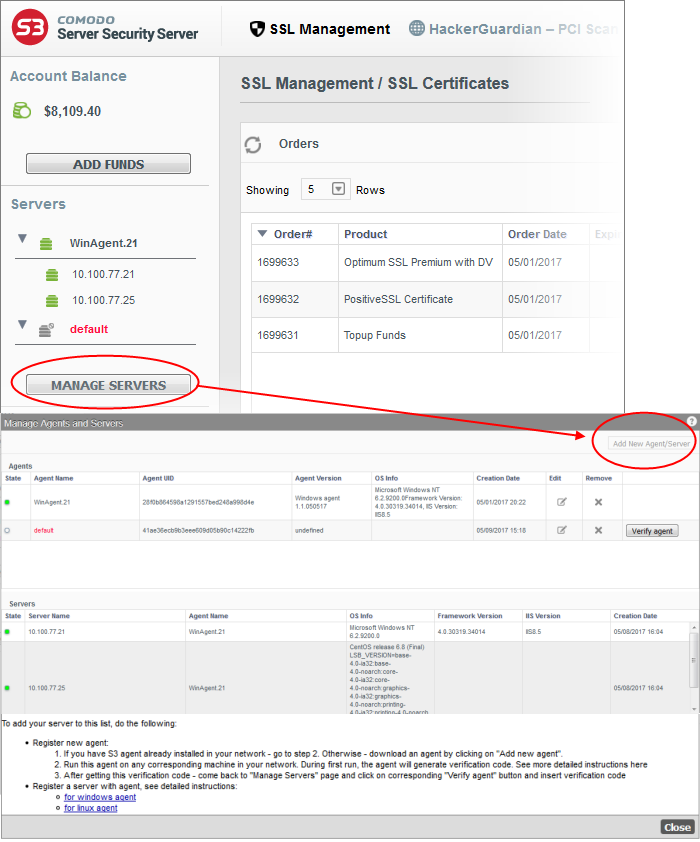Click empty state indicator of default agent
The image size is (700, 842).
coord(8,531)
